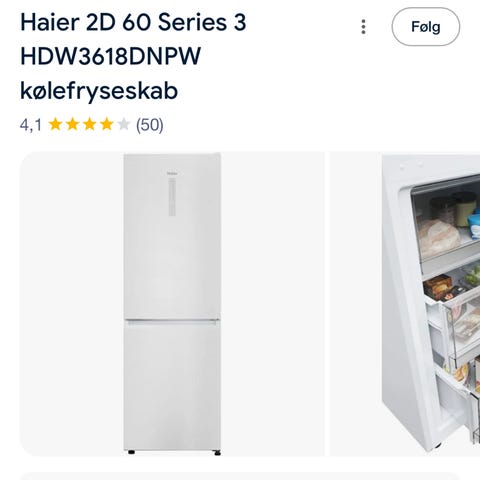Click the bread loaf on the fridge shelf
The width and height of the screenshot is (480, 480).
(x=438, y=238)
